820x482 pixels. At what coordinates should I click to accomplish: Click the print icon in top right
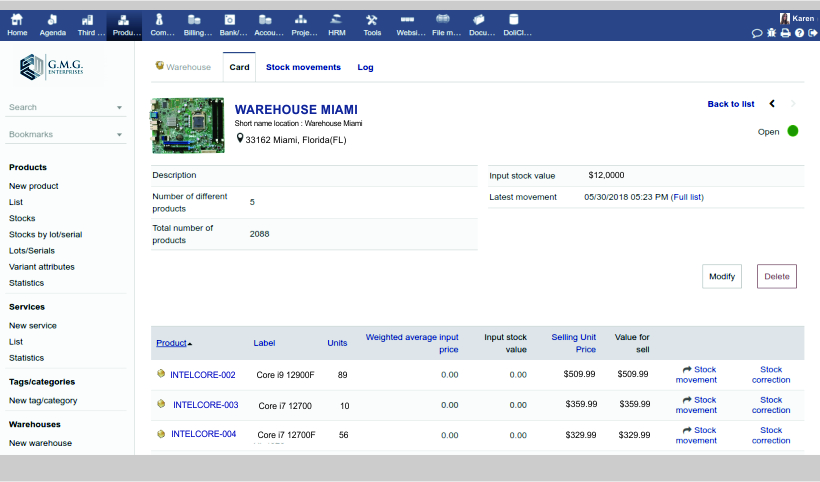(785, 33)
